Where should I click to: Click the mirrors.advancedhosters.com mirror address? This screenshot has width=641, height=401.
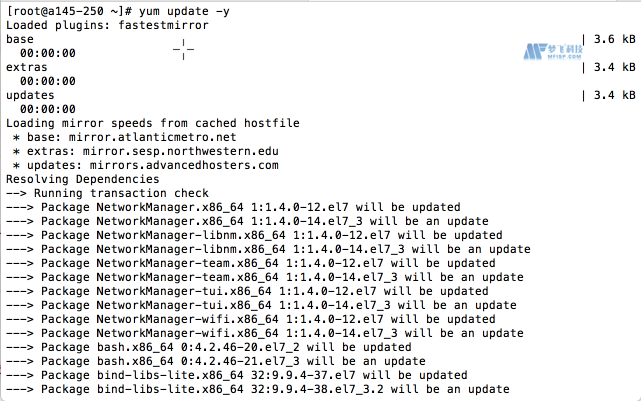(184, 165)
